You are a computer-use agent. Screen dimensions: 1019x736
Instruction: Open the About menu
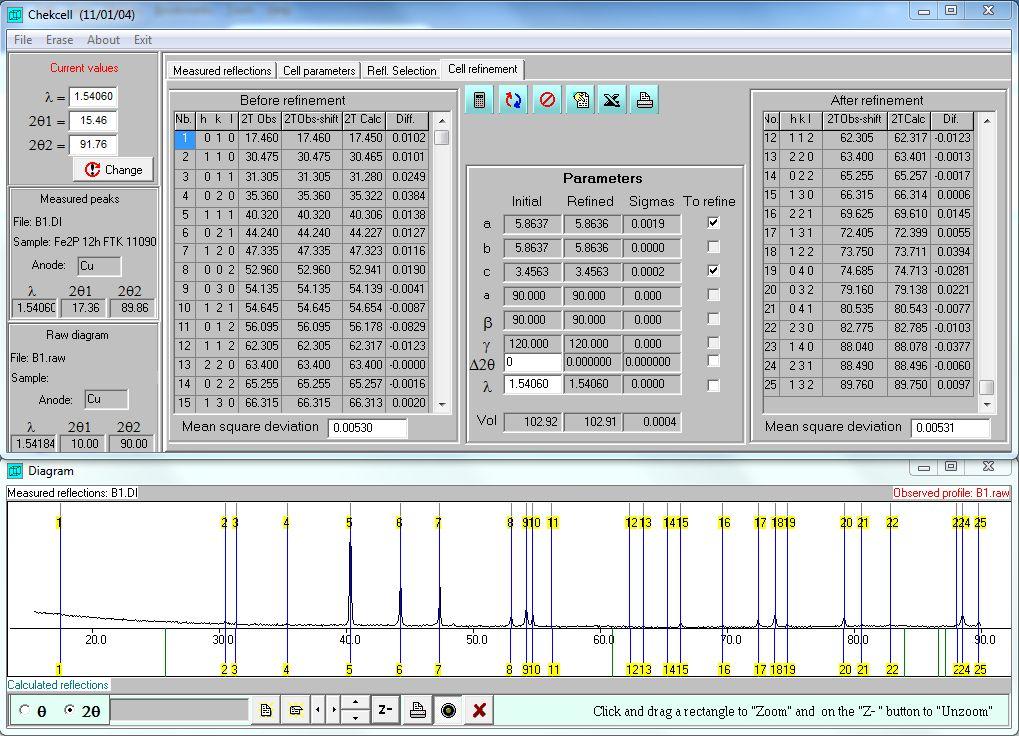coord(103,40)
